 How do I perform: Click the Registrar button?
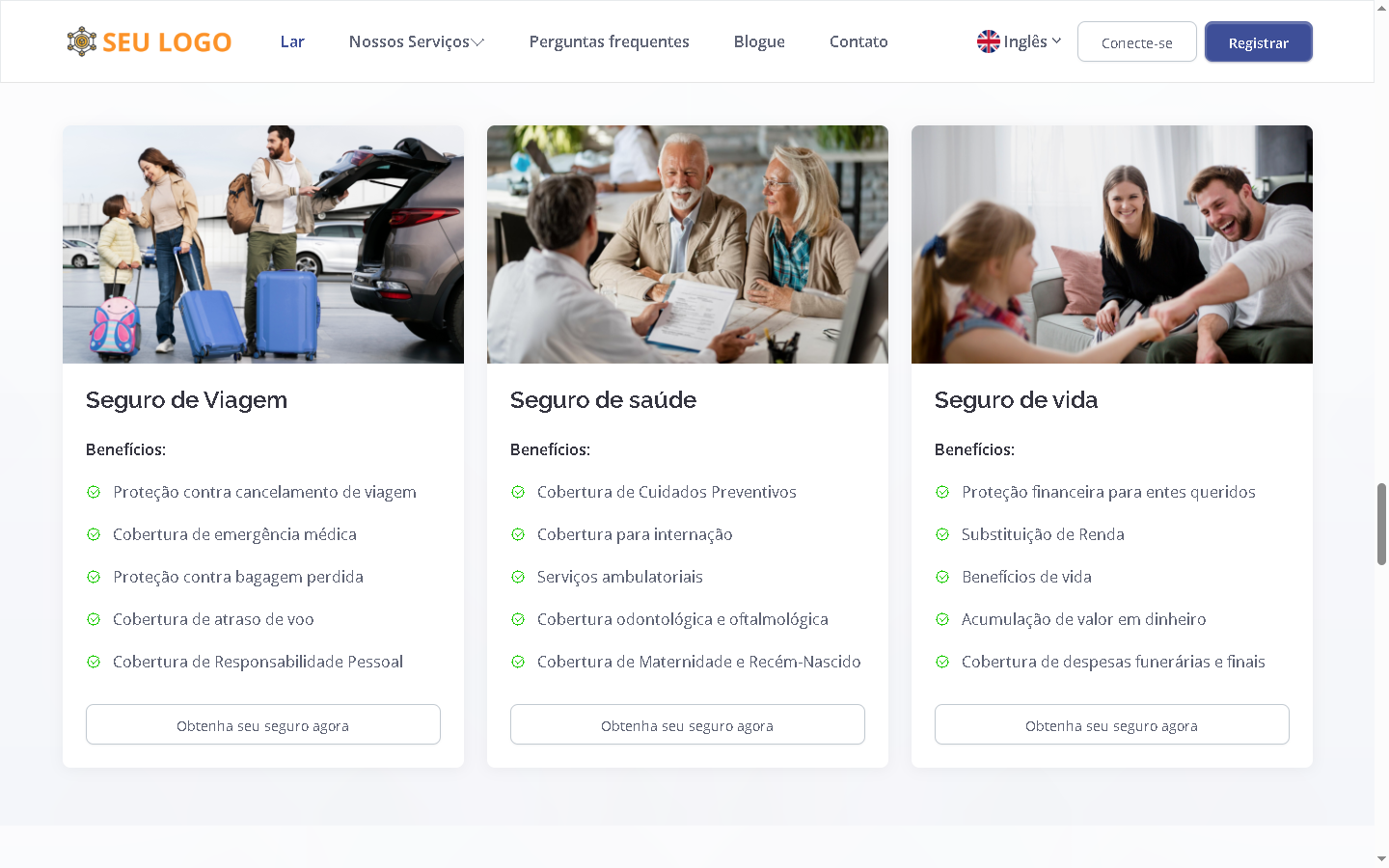tap(1259, 41)
